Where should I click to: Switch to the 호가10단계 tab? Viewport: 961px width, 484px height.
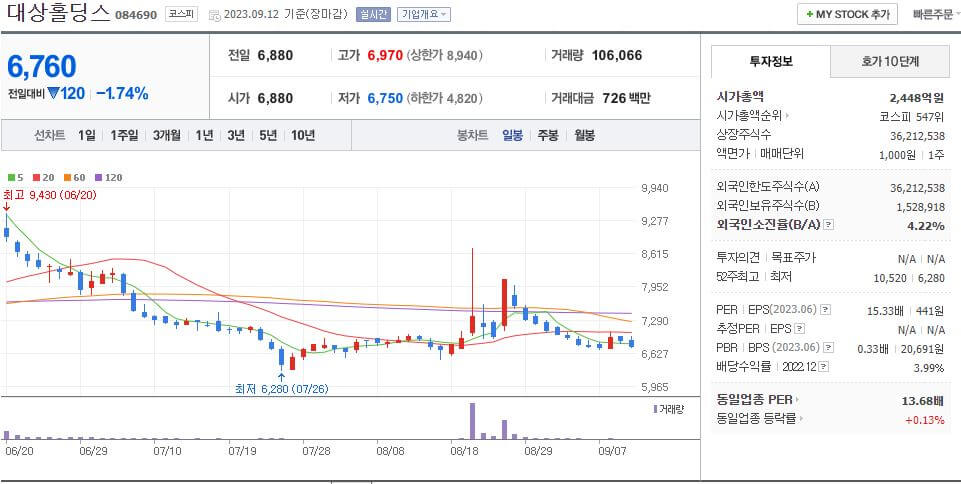(890, 61)
